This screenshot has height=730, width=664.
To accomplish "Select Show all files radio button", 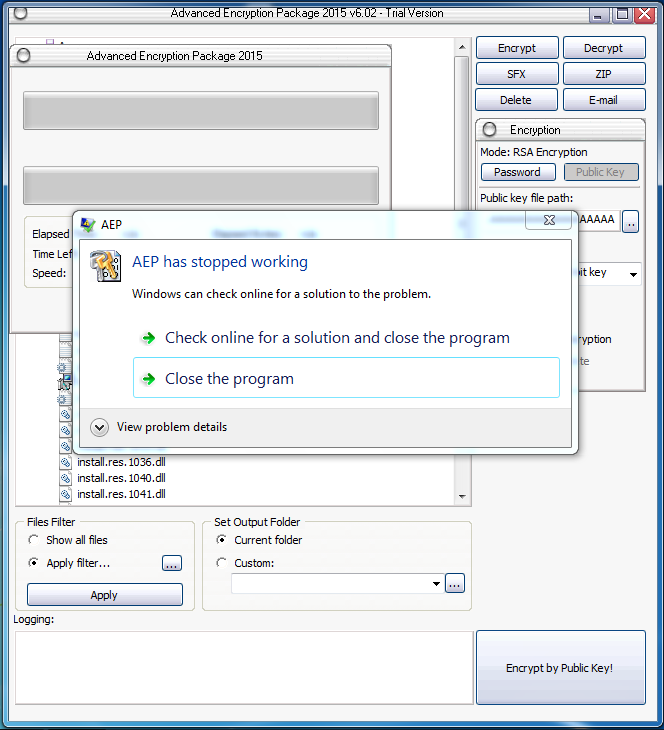I will click(x=34, y=540).
